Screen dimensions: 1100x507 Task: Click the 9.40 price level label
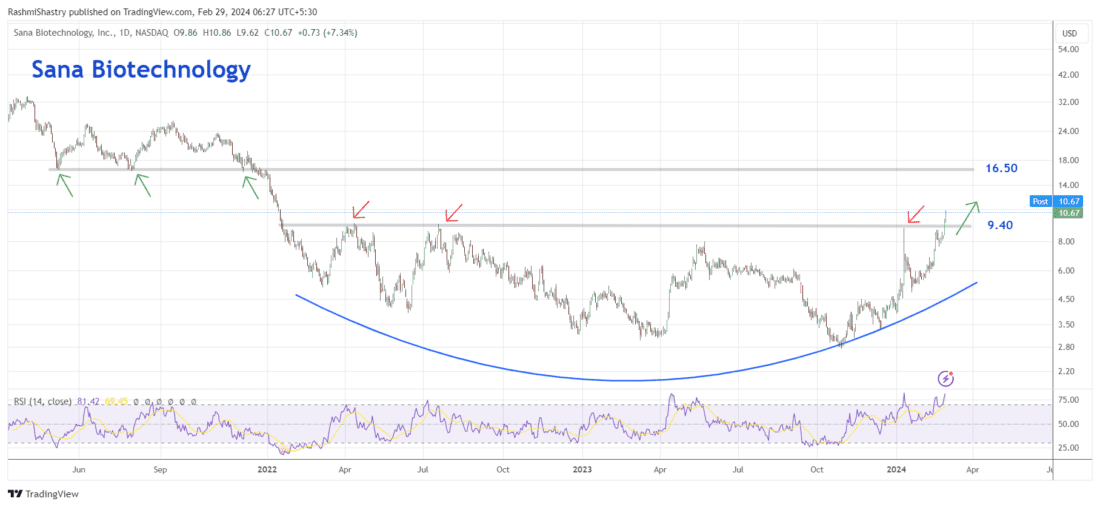[1000, 226]
